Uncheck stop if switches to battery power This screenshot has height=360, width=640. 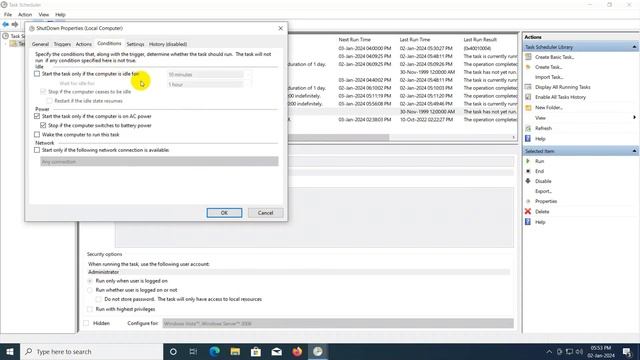click(x=43, y=125)
